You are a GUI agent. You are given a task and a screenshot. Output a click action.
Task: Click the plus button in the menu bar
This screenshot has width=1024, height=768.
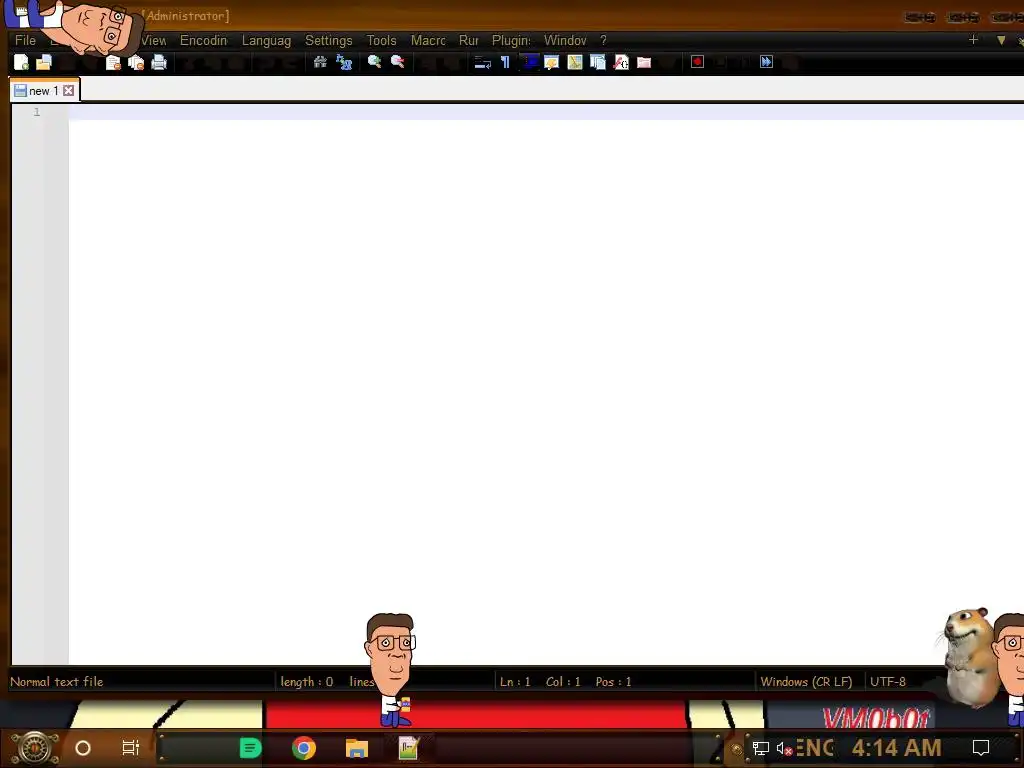click(973, 40)
